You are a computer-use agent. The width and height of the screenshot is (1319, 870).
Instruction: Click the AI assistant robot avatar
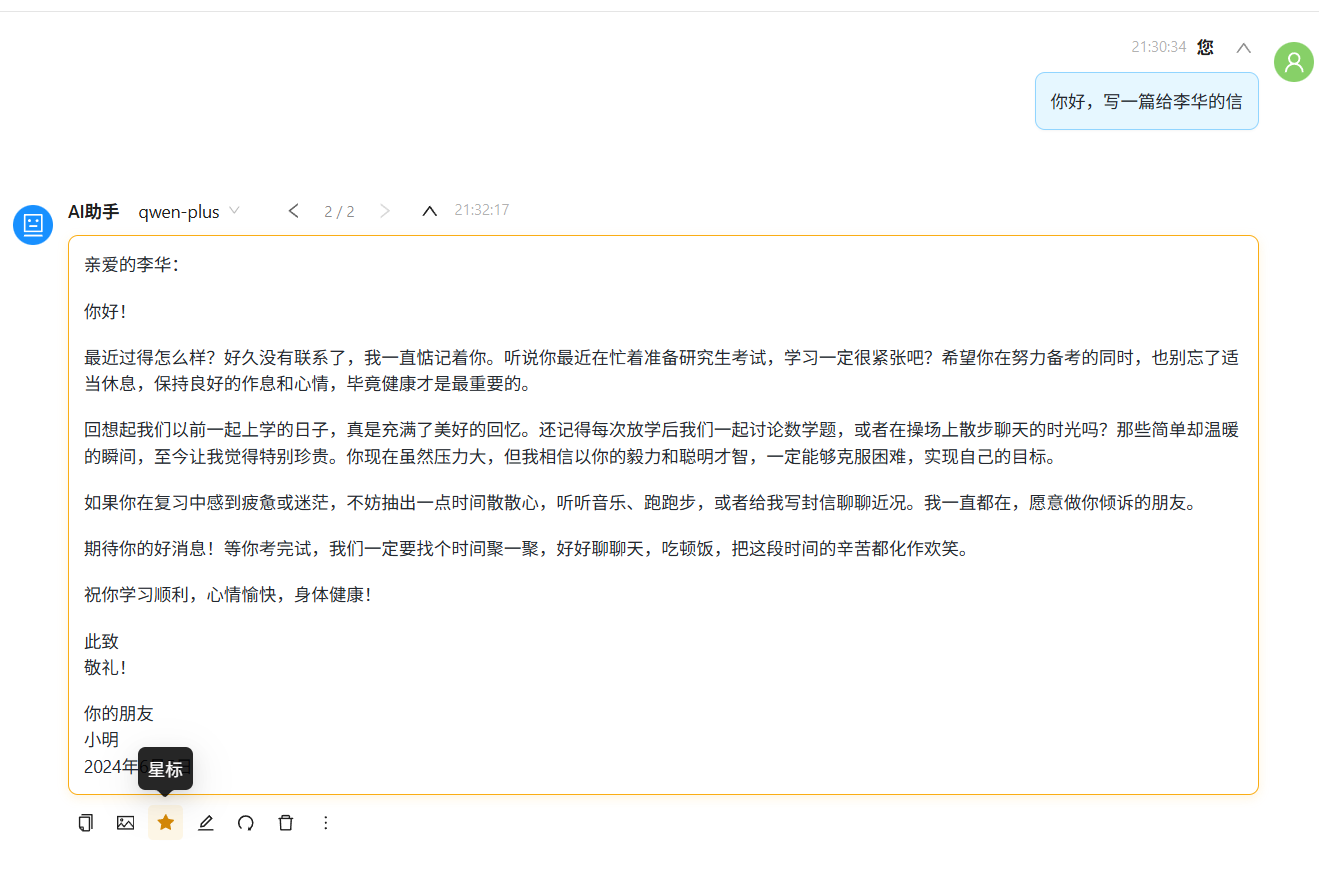pos(32,225)
